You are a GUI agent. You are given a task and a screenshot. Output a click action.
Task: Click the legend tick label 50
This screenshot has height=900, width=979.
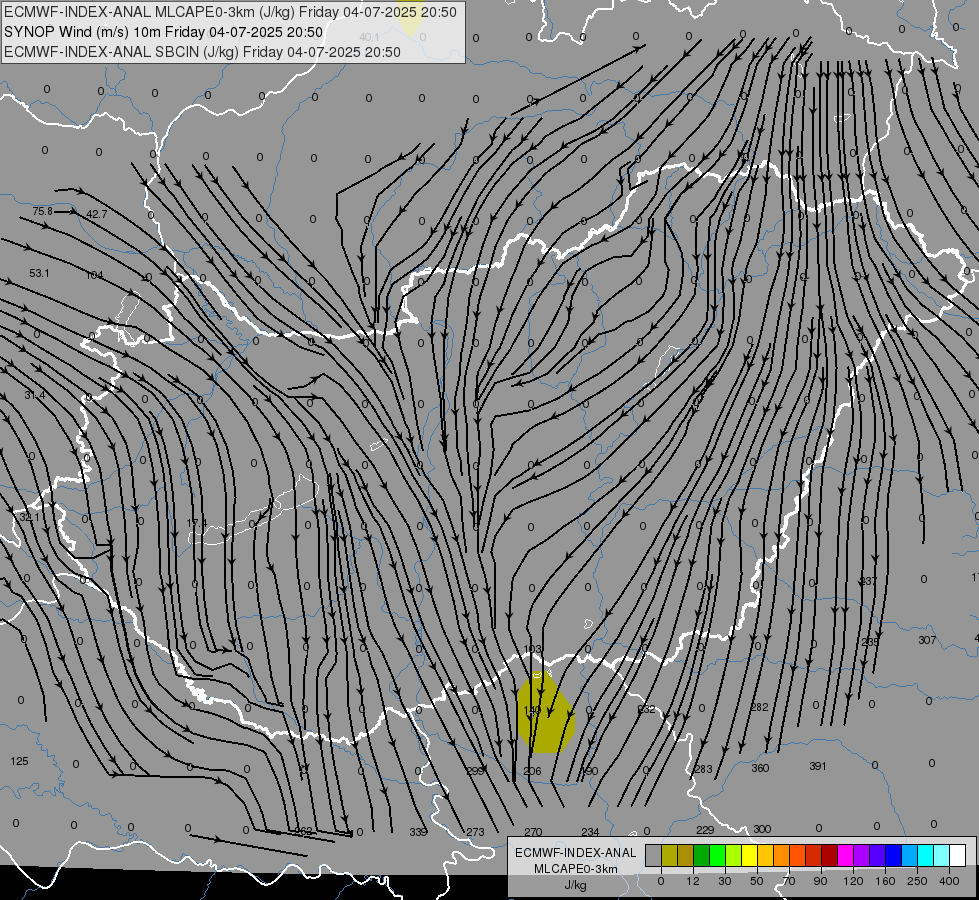(757, 881)
